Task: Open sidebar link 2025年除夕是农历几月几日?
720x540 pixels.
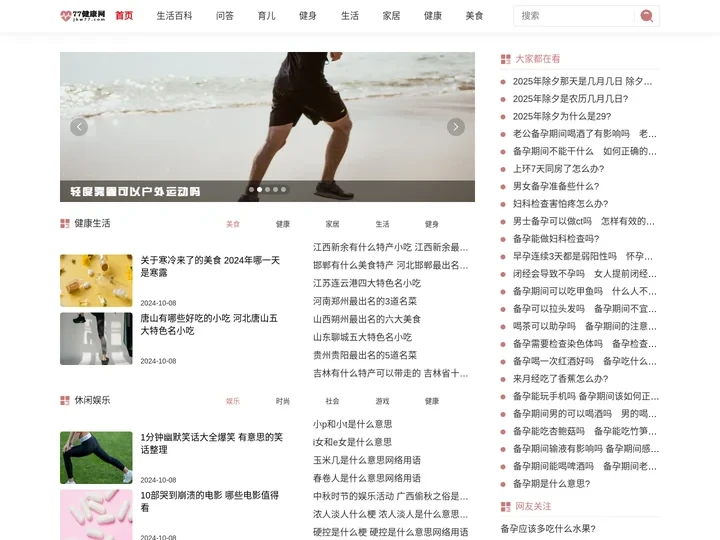Action: point(570,99)
